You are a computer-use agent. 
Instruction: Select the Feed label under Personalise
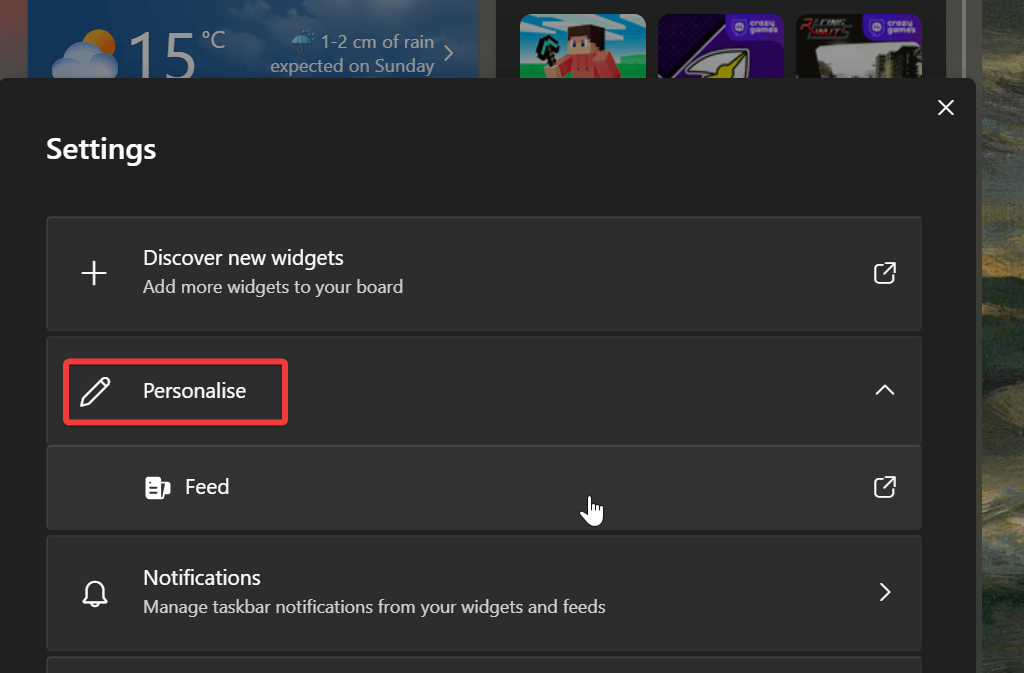tap(207, 487)
